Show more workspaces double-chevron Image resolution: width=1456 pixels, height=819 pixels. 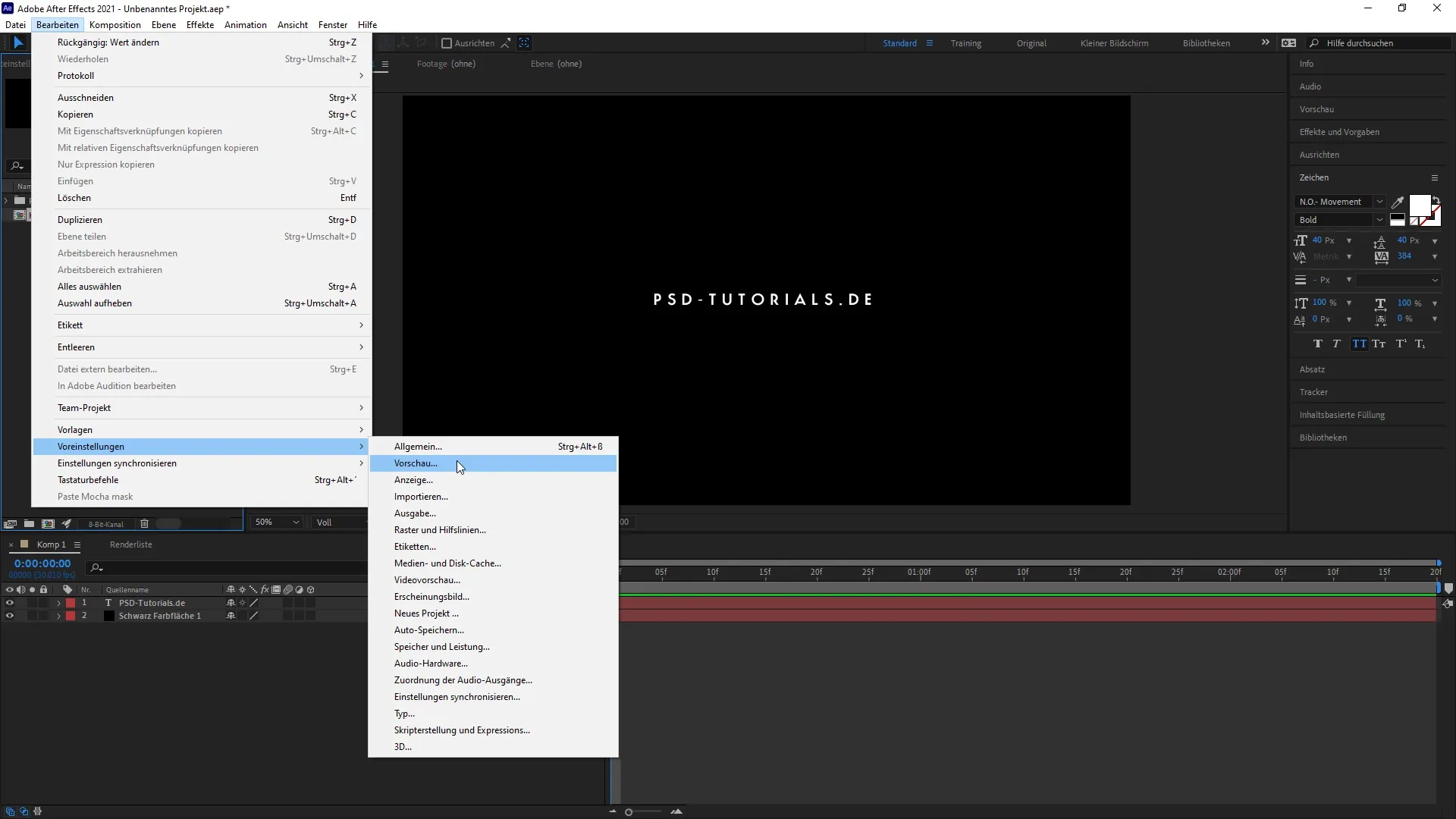pos(1265,42)
